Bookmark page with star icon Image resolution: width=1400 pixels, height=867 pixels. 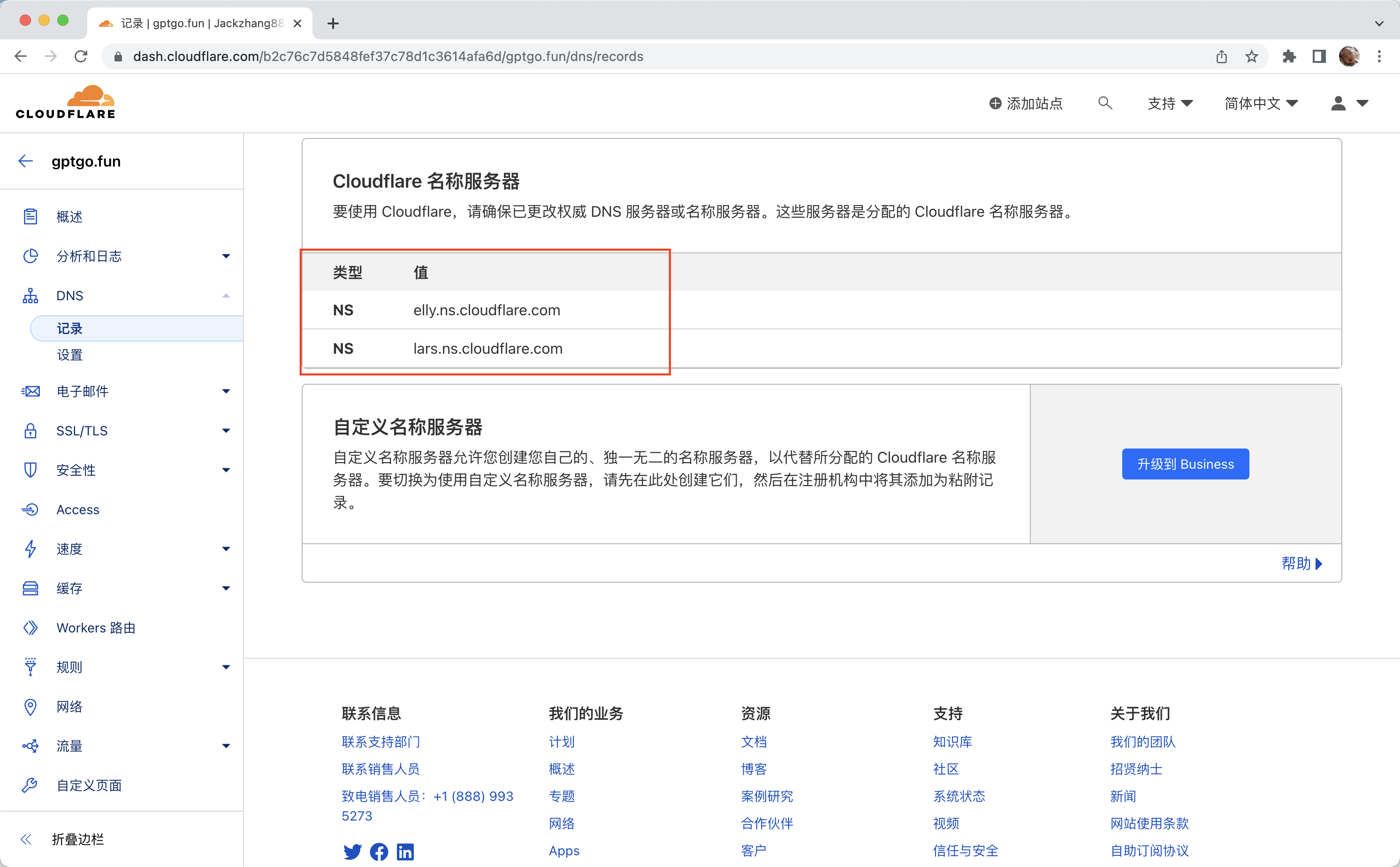pyautogui.click(x=1252, y=56)
